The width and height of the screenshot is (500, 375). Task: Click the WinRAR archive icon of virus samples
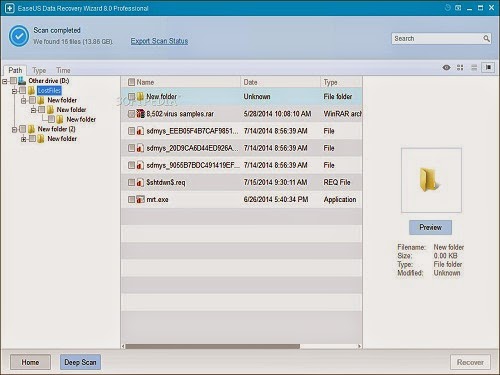141,114
